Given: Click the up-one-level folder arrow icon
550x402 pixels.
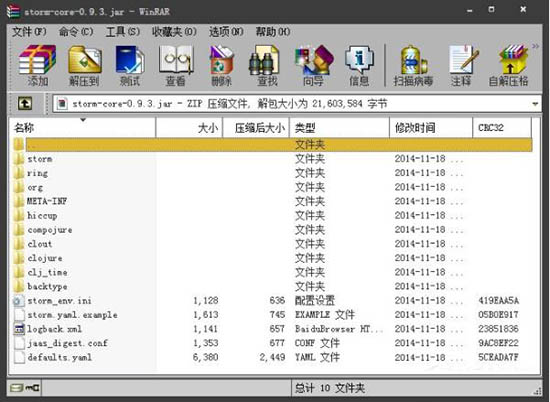Looking at the screenshot, I should pos(25,103).
